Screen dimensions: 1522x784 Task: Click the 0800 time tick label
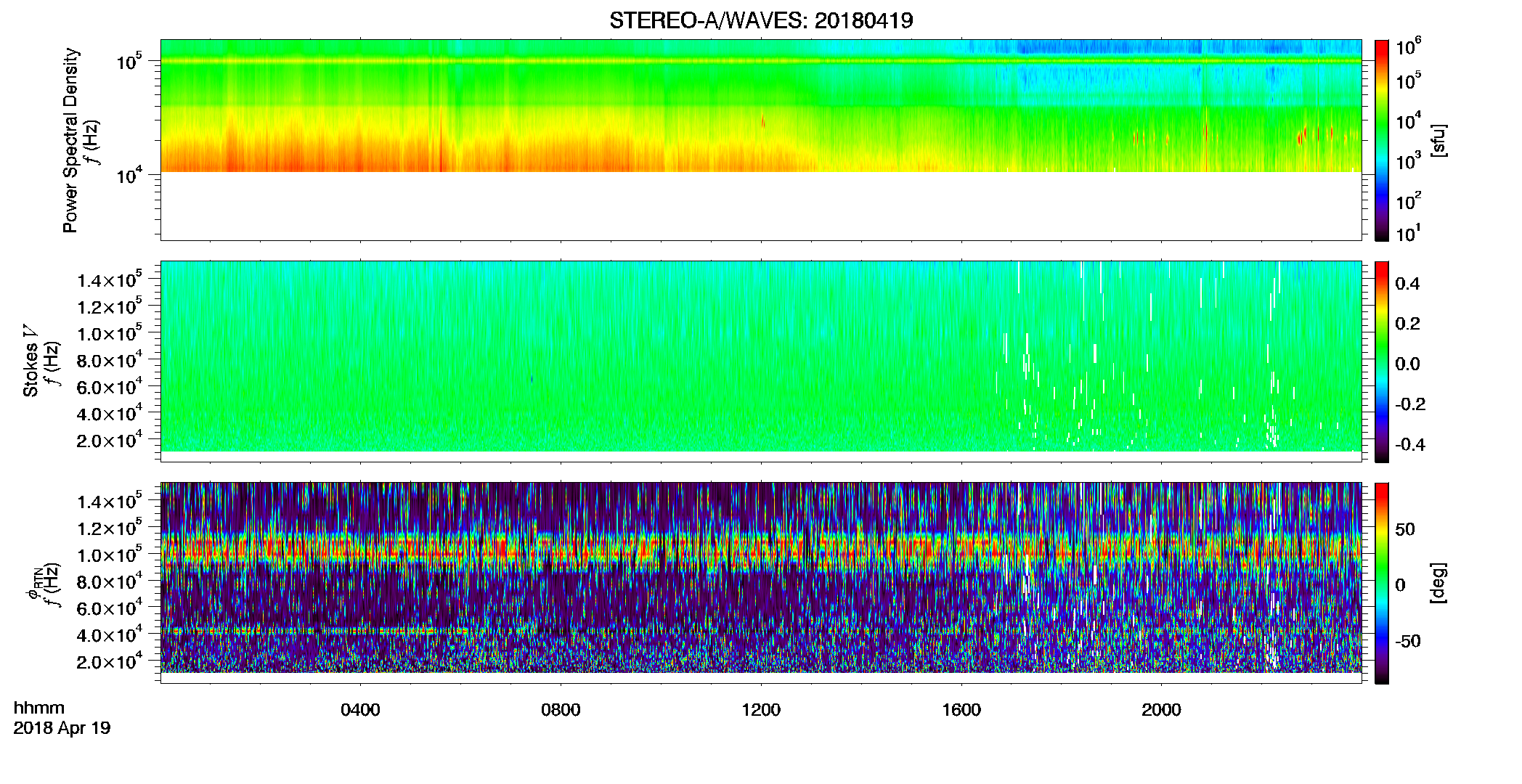click(x=561, y=710)
